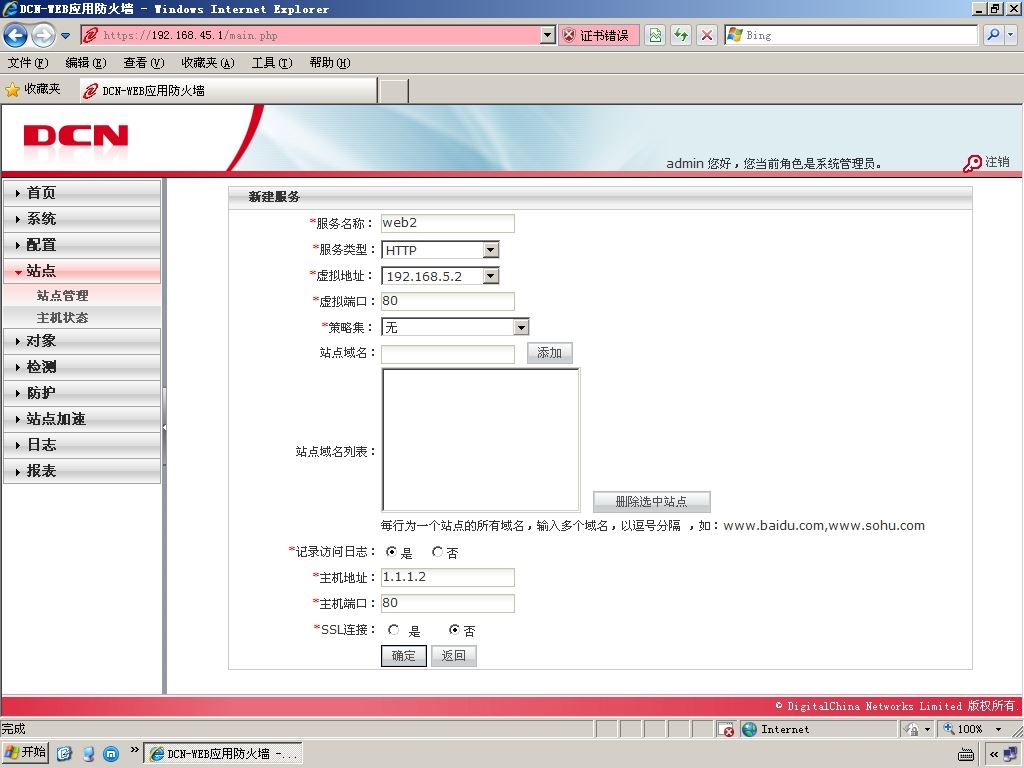Open the 工具(T) menu
Viewport: 1024px width, 768px height.
coord(272,63)
